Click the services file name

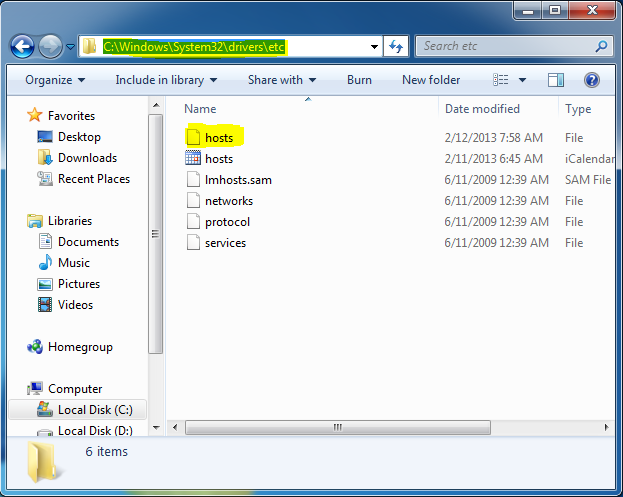pyautogui.click(x=225, y=243)
